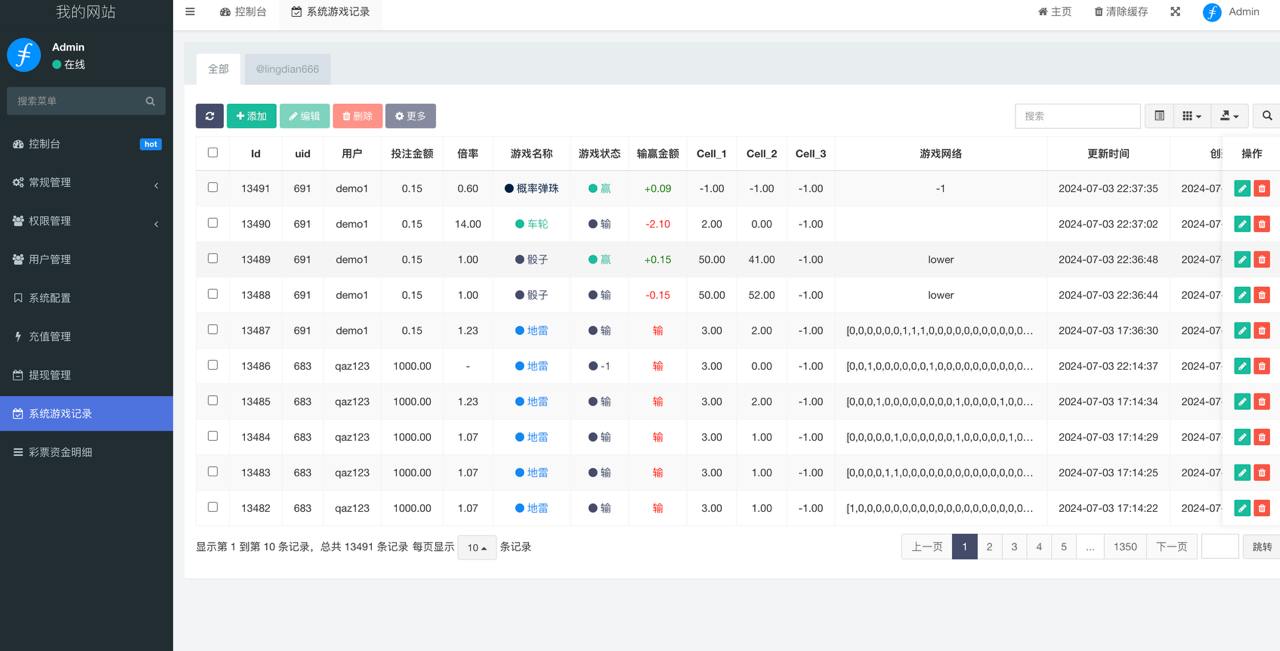Viewport: 1280px width, 651px height.
Task: Click search icon in sidebar menu search
Action: (150, 101)
